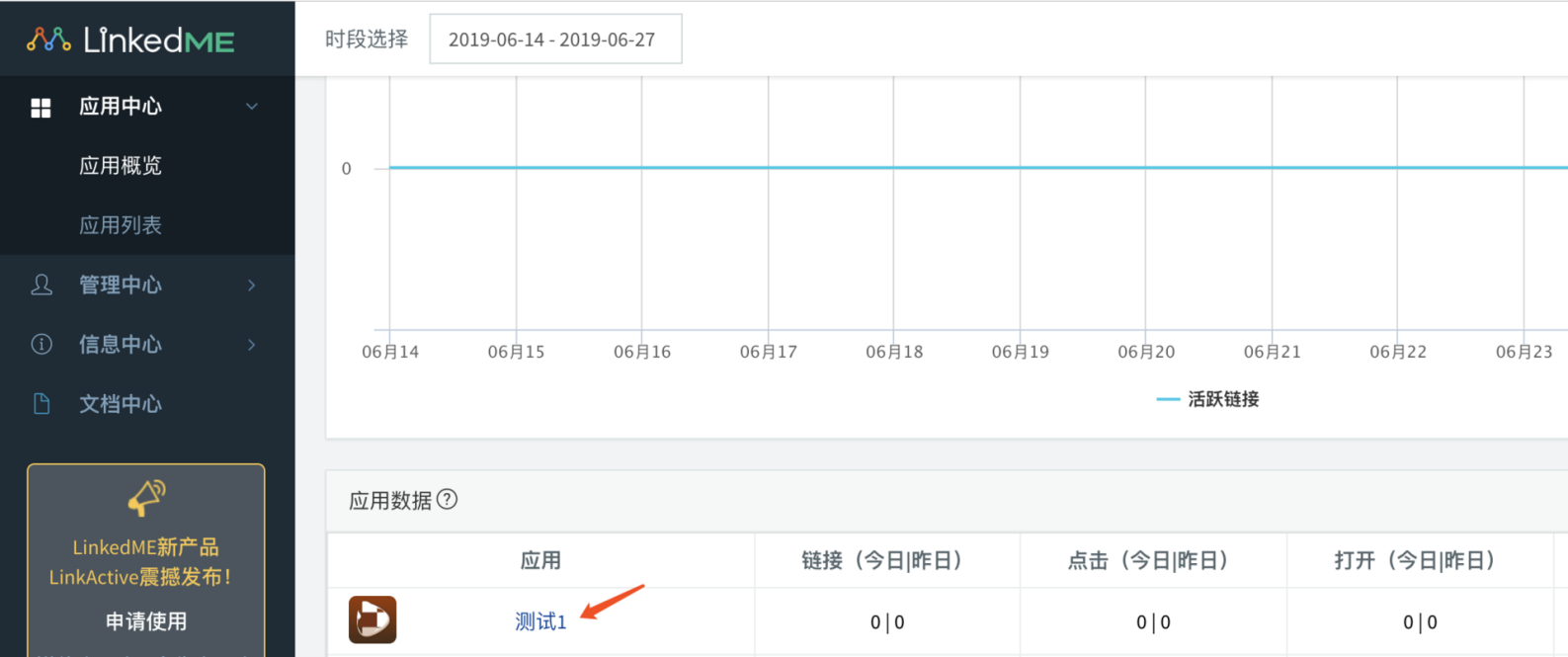Click the 管理中心 user icon
The width and height of the screenshot is (1568, 657).
(x=41, y=286)
